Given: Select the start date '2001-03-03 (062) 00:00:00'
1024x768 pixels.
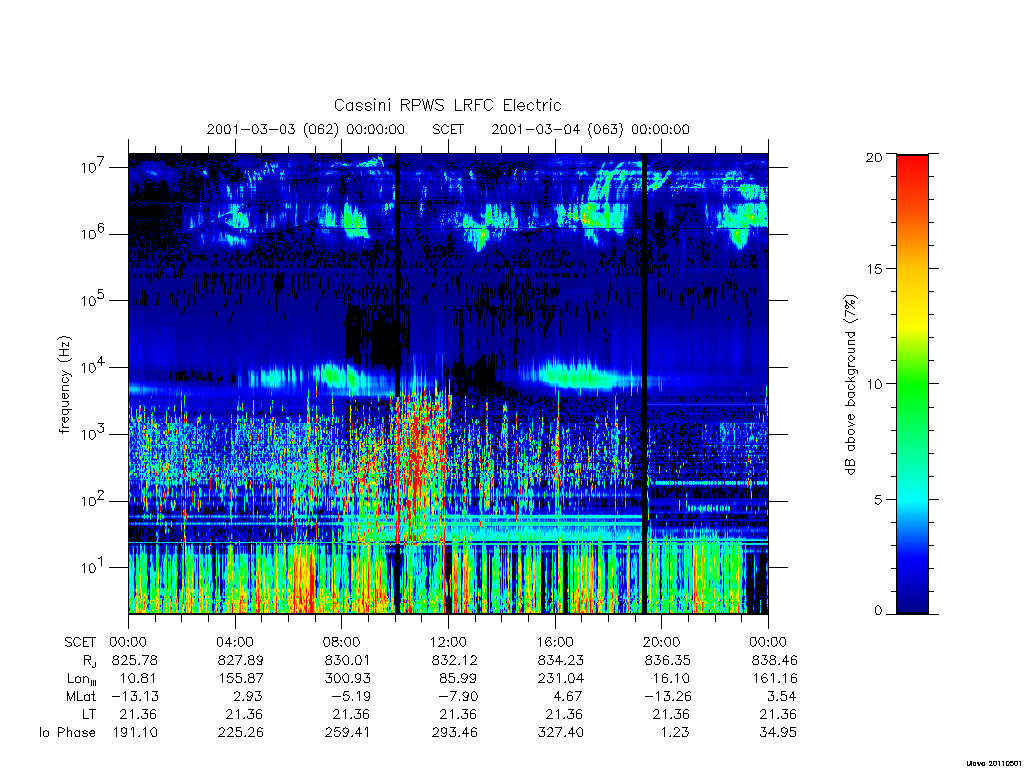Looking at the screenshot, I should tap(306, 129).
